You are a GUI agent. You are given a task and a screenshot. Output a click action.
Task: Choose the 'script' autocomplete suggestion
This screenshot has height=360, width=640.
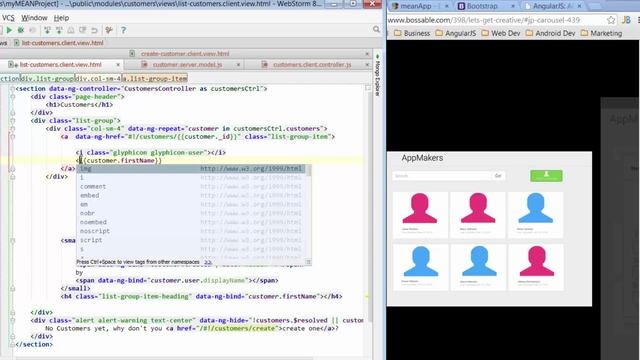(191, 240)
